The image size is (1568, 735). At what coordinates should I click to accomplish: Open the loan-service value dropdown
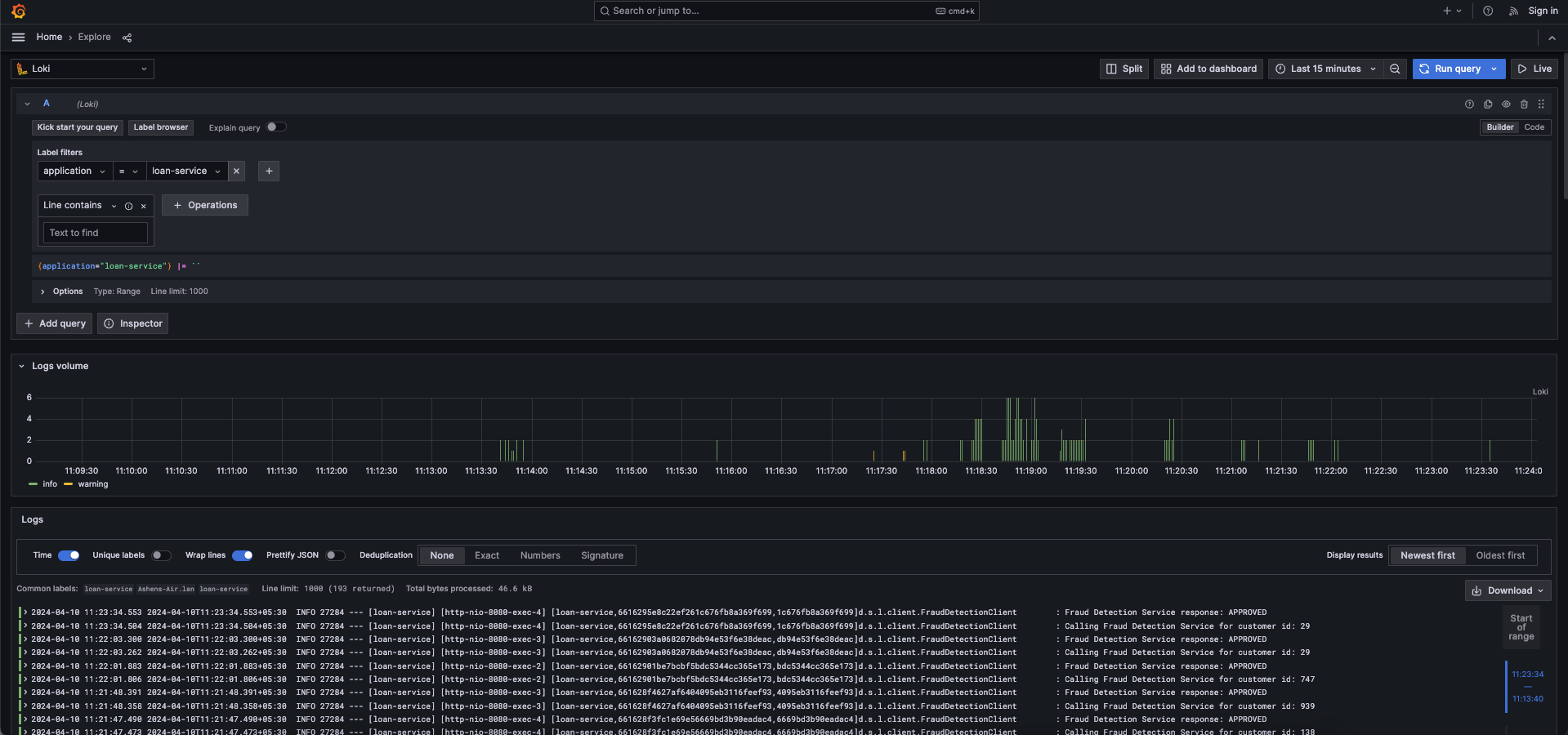(x=186, y=171)
